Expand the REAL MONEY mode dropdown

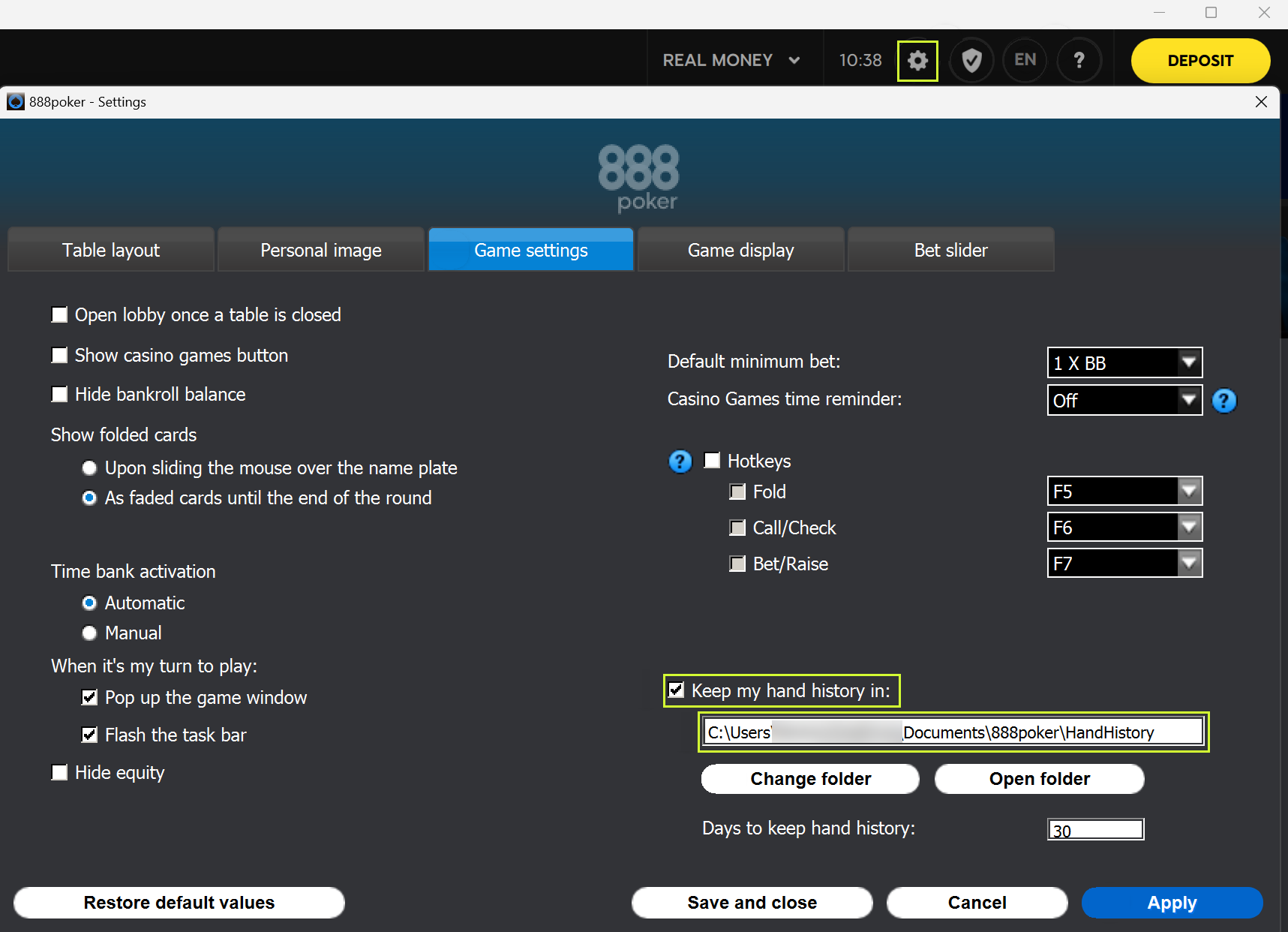731,60
